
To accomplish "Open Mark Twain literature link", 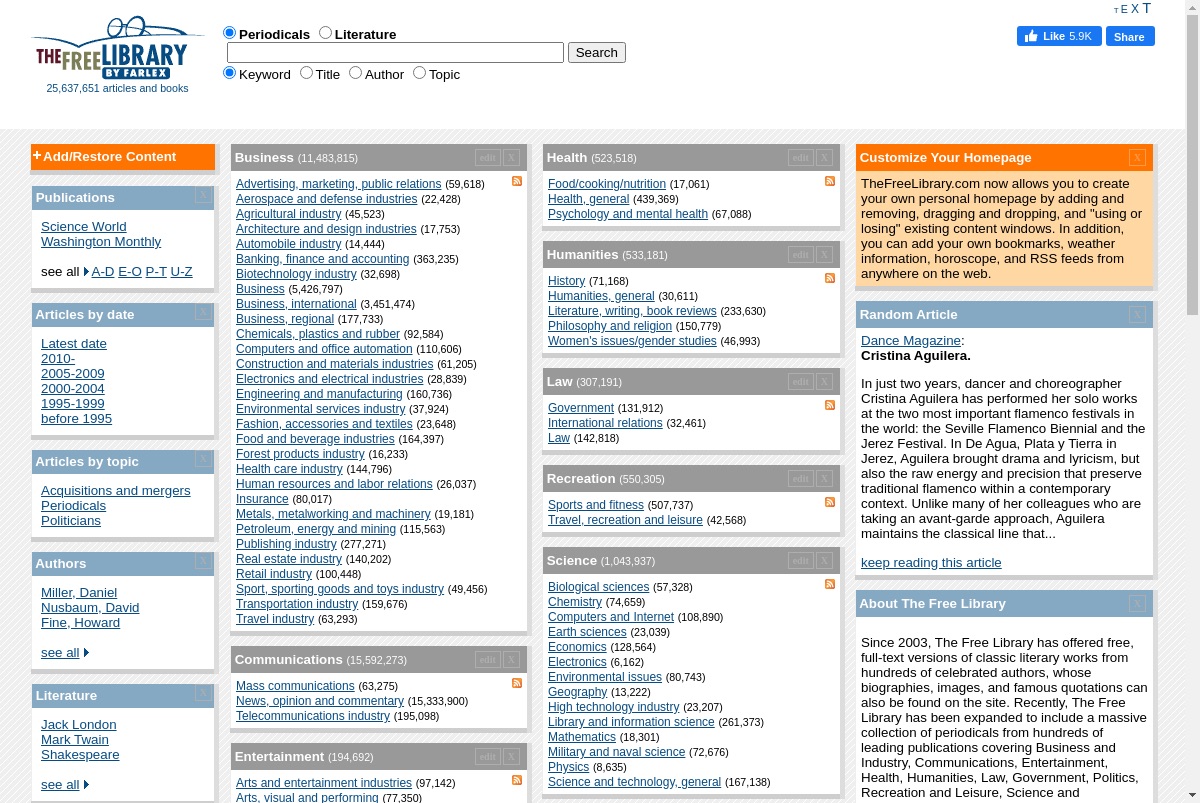I will tap(75, 739).
